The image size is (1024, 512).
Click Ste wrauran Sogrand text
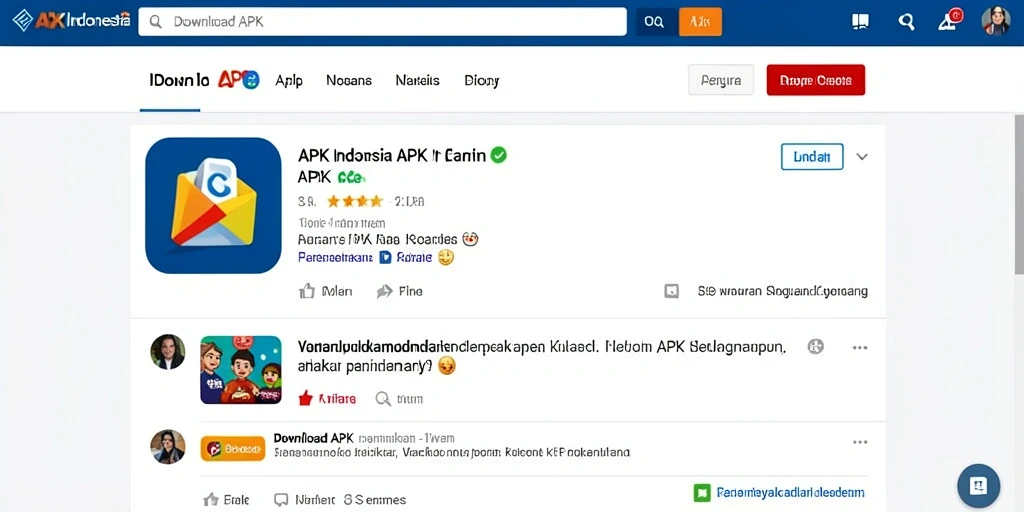(782, 291)
